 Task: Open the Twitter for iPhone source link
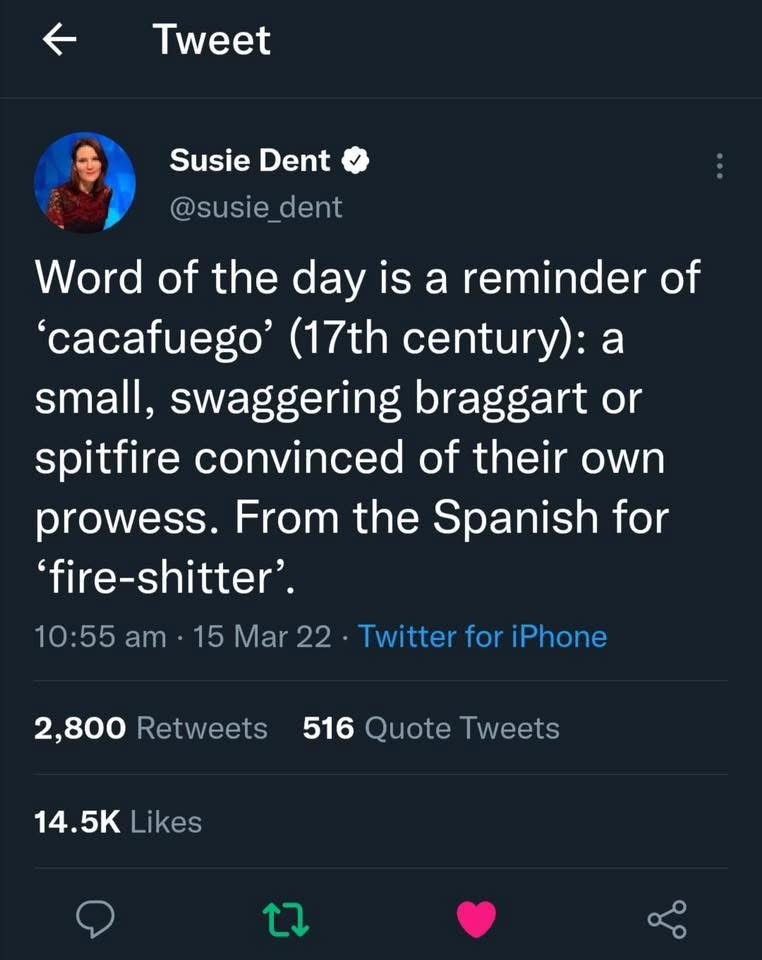pyautogui.click(x=482, y=636)
